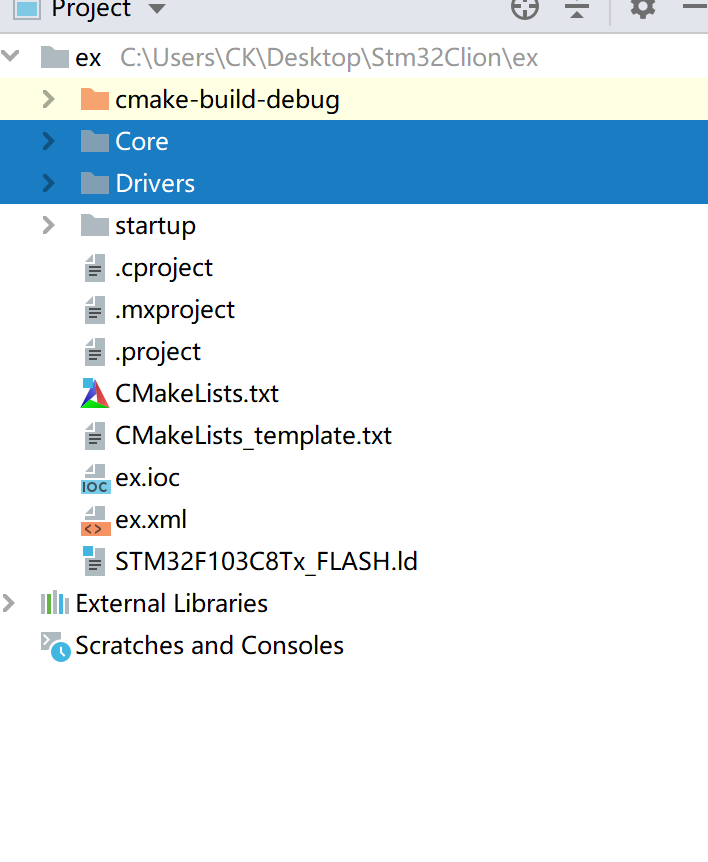Select CMakeLists_template.txt file
This screenshot has width=708, height=862.
253,436
